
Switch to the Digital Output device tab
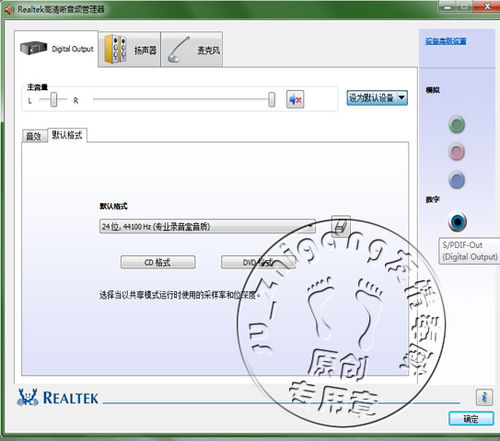(56, 49)
